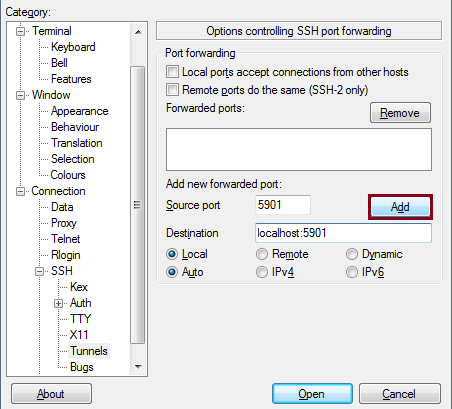Select the IPv4 radio option
Viewport: 452px width, 409px height.
coord(262,272)
